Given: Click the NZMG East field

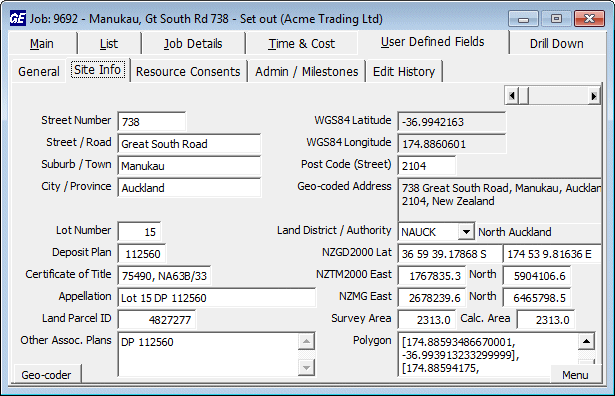Looking at the screenshot, I should point(432,297).
